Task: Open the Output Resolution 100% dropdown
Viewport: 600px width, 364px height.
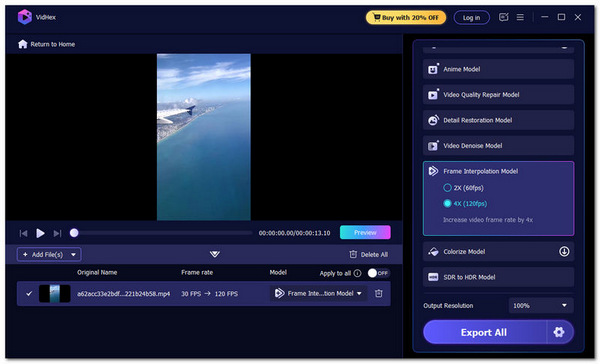Action: pyautogui.click(x=541, y=305)
